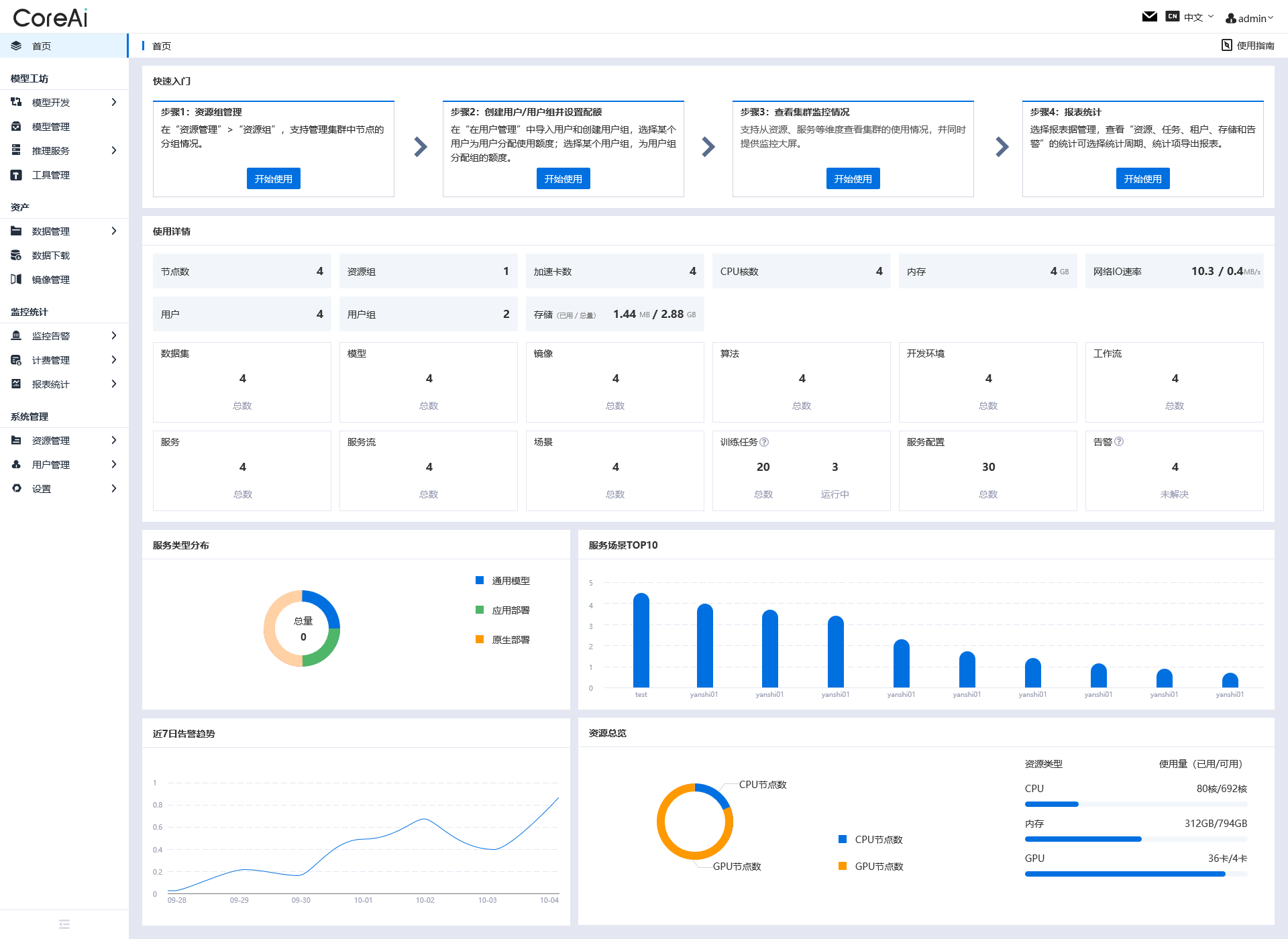Click 开始使用 under 步骤4 报表统计
This screenshot has width=1288, height=939.
point(1142,178)
